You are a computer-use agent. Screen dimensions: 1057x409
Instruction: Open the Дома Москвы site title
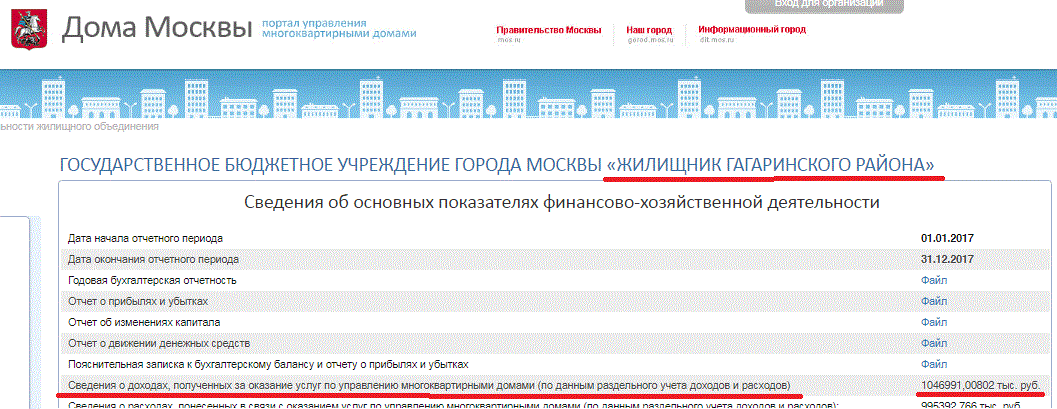156,28
